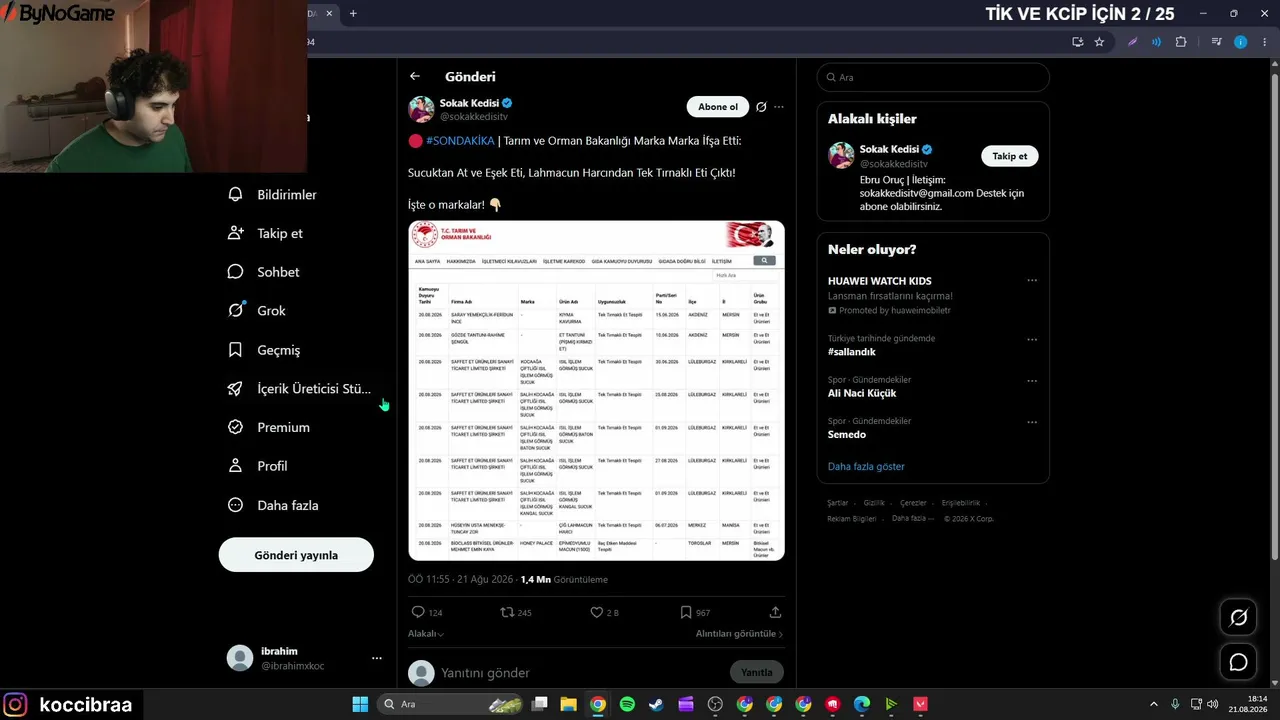Screen dimensions: 1280x720
Task: Open Takip et in the sidebar
Action: tap(265, 233)
